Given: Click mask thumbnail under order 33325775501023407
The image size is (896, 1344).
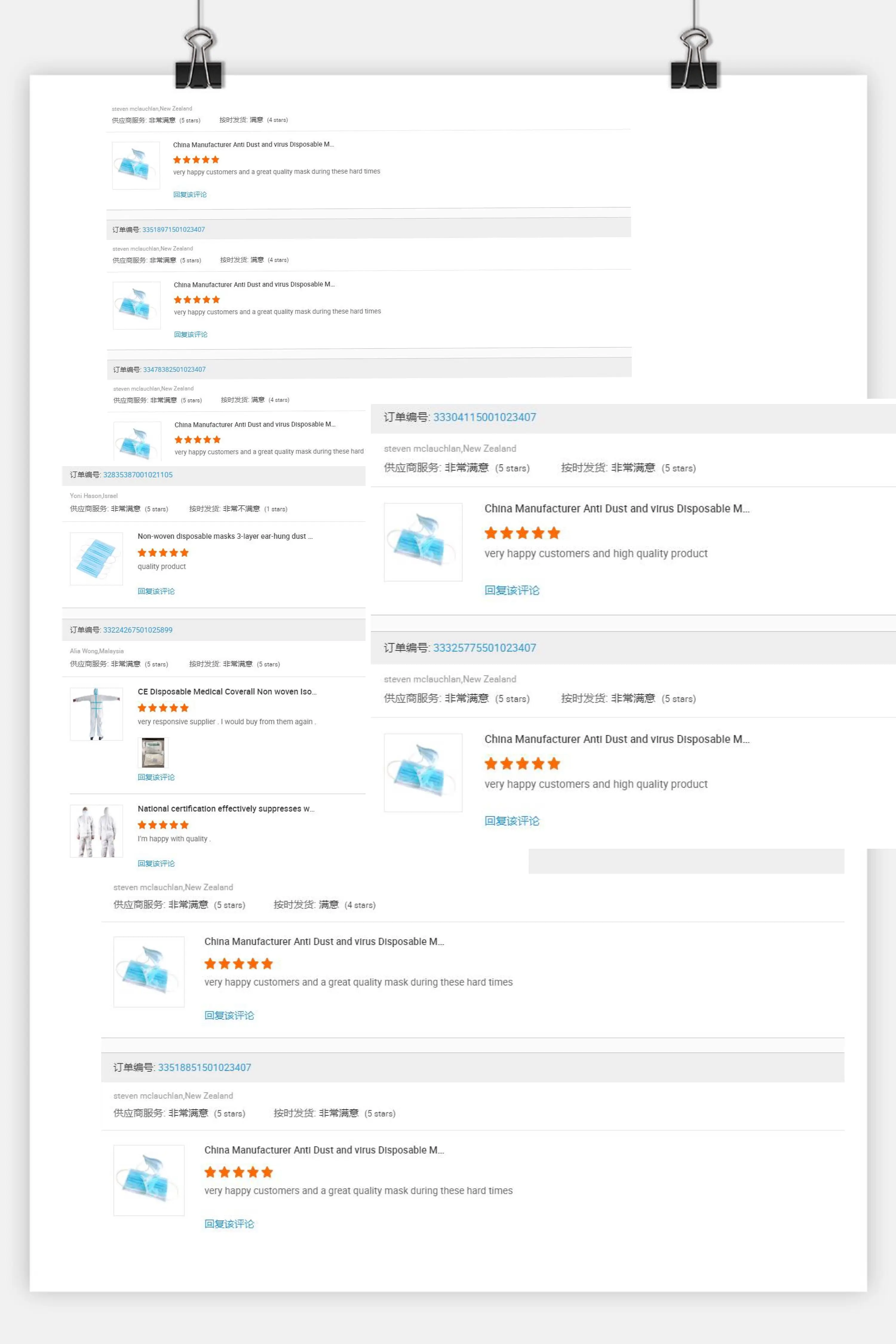Looking at the screenshot, I should coord(423,773).
